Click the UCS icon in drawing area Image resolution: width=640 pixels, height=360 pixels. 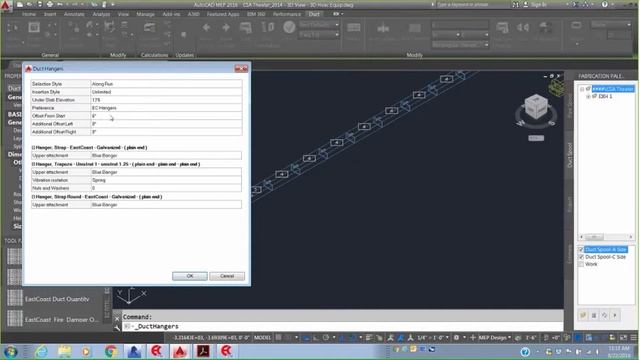(131, 295)
